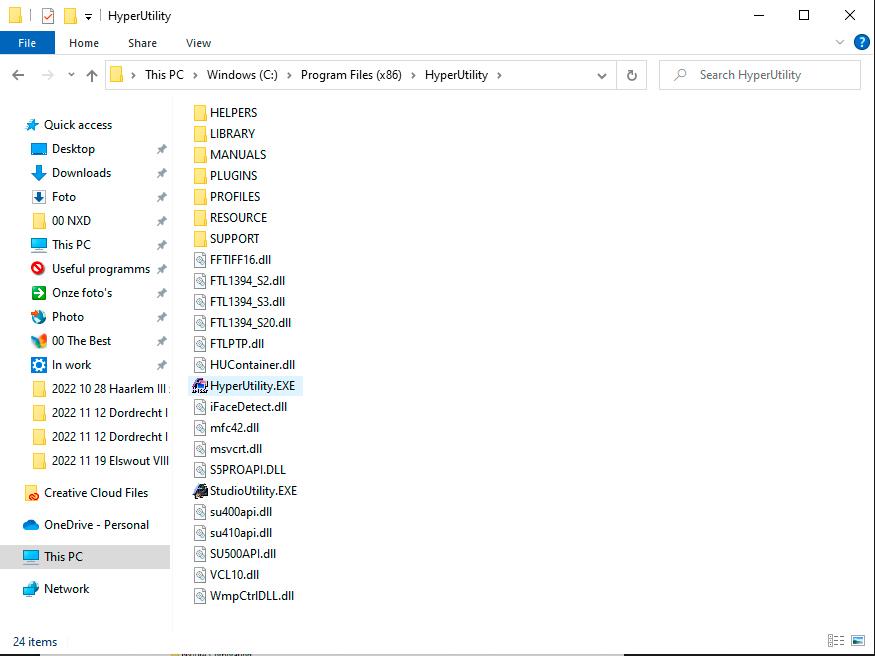Go back to previous folder
The height and width of the screenshot is (656, 875).
18,75
